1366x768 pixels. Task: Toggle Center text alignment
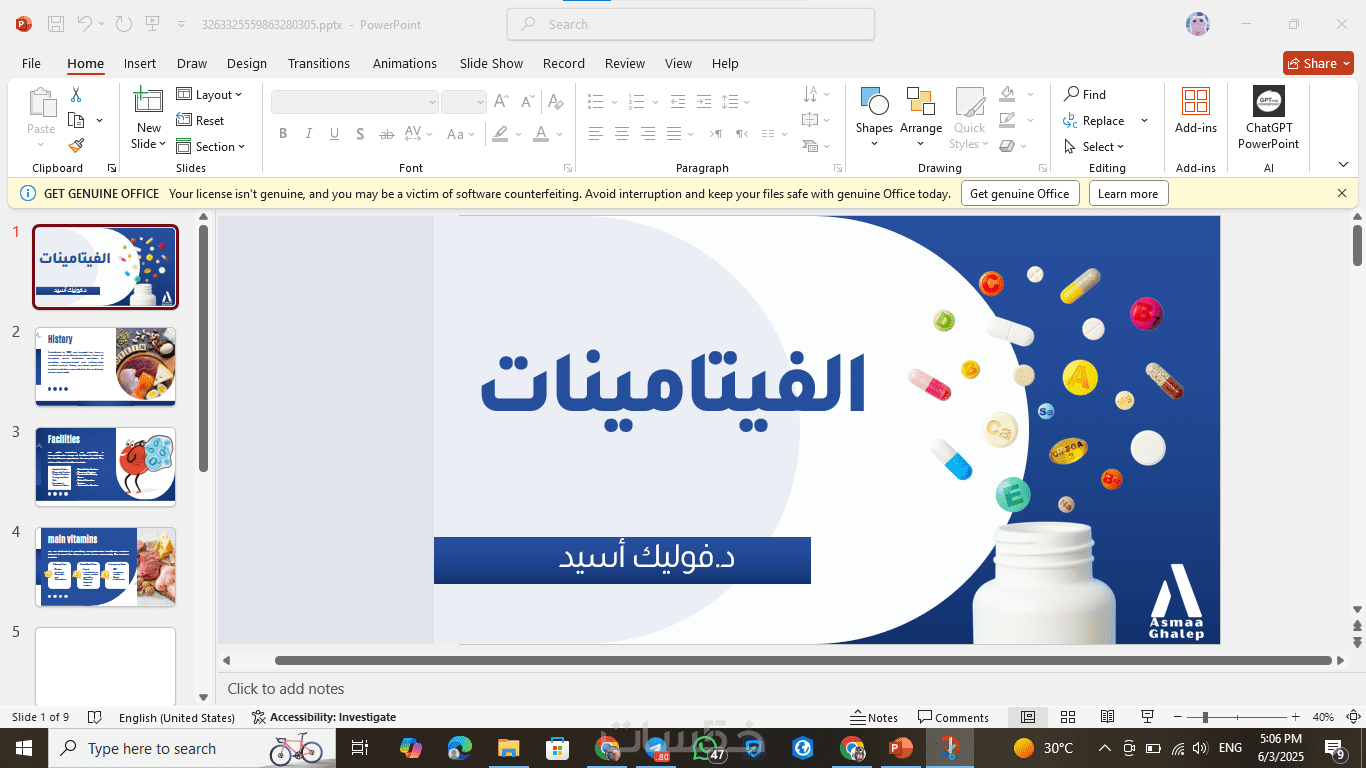[622, 134]
